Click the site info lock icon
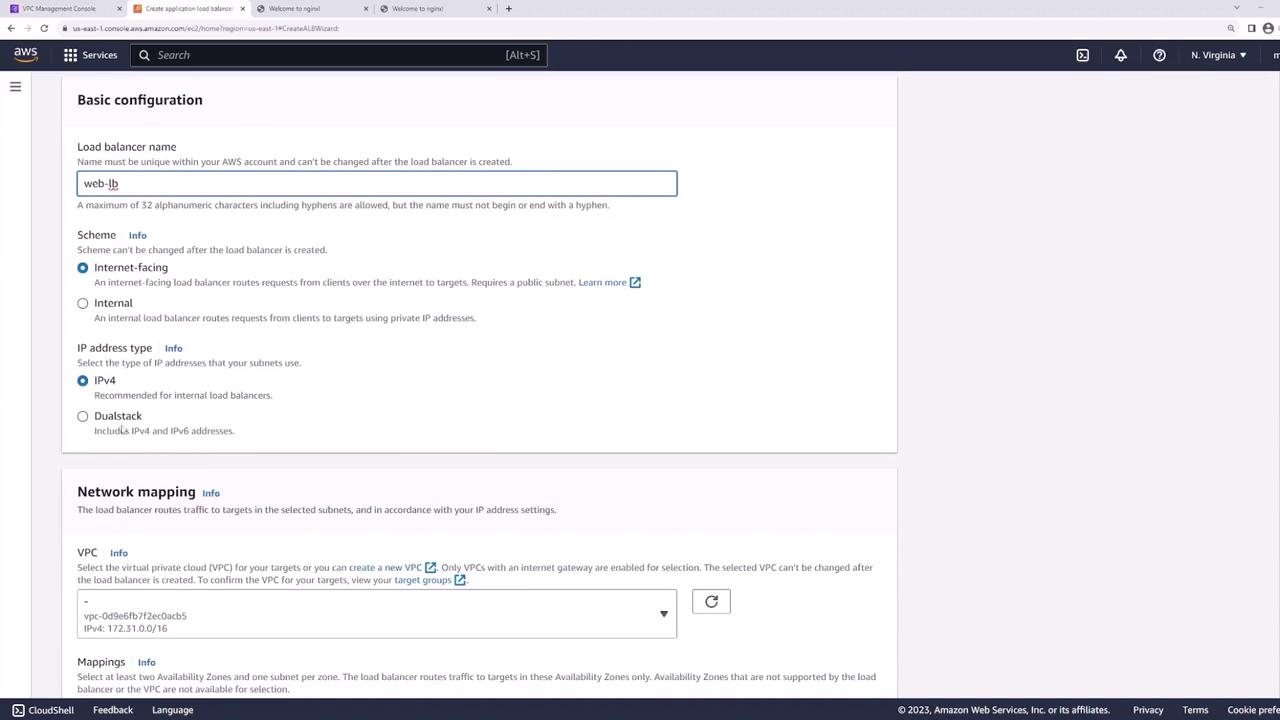 63,28
